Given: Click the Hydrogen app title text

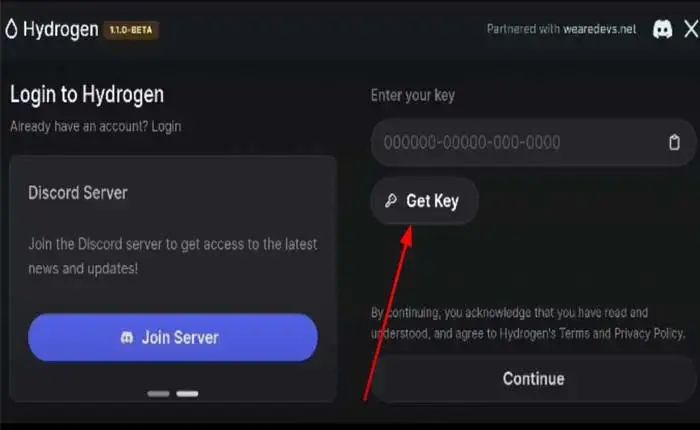Looking at the screenshot, I should click(61, 29).
